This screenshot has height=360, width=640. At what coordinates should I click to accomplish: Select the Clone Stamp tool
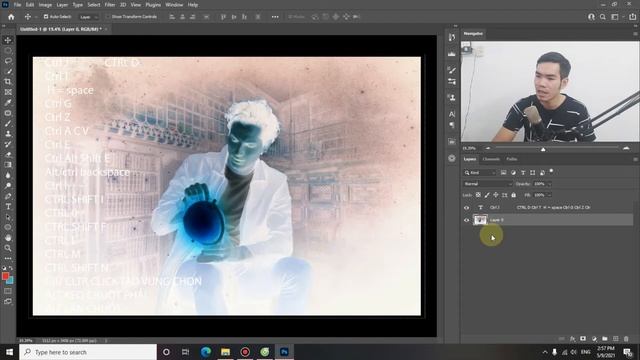[8, 134]
